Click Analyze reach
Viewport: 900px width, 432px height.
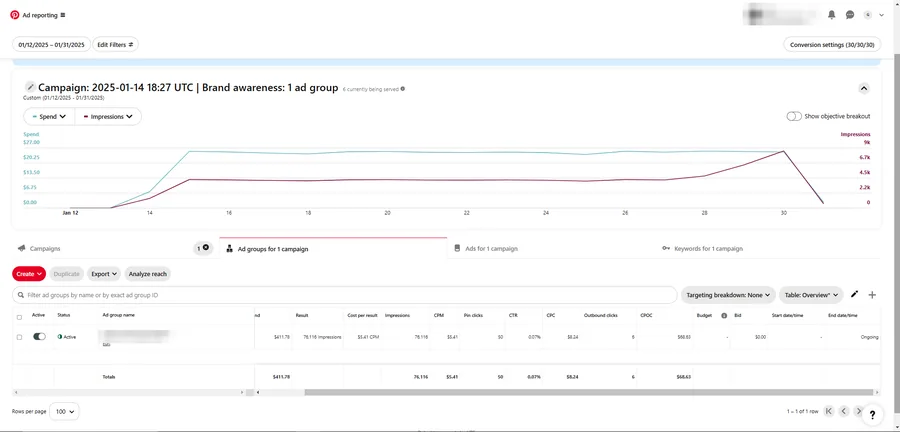pyautogui.click(x=148, y=274)
